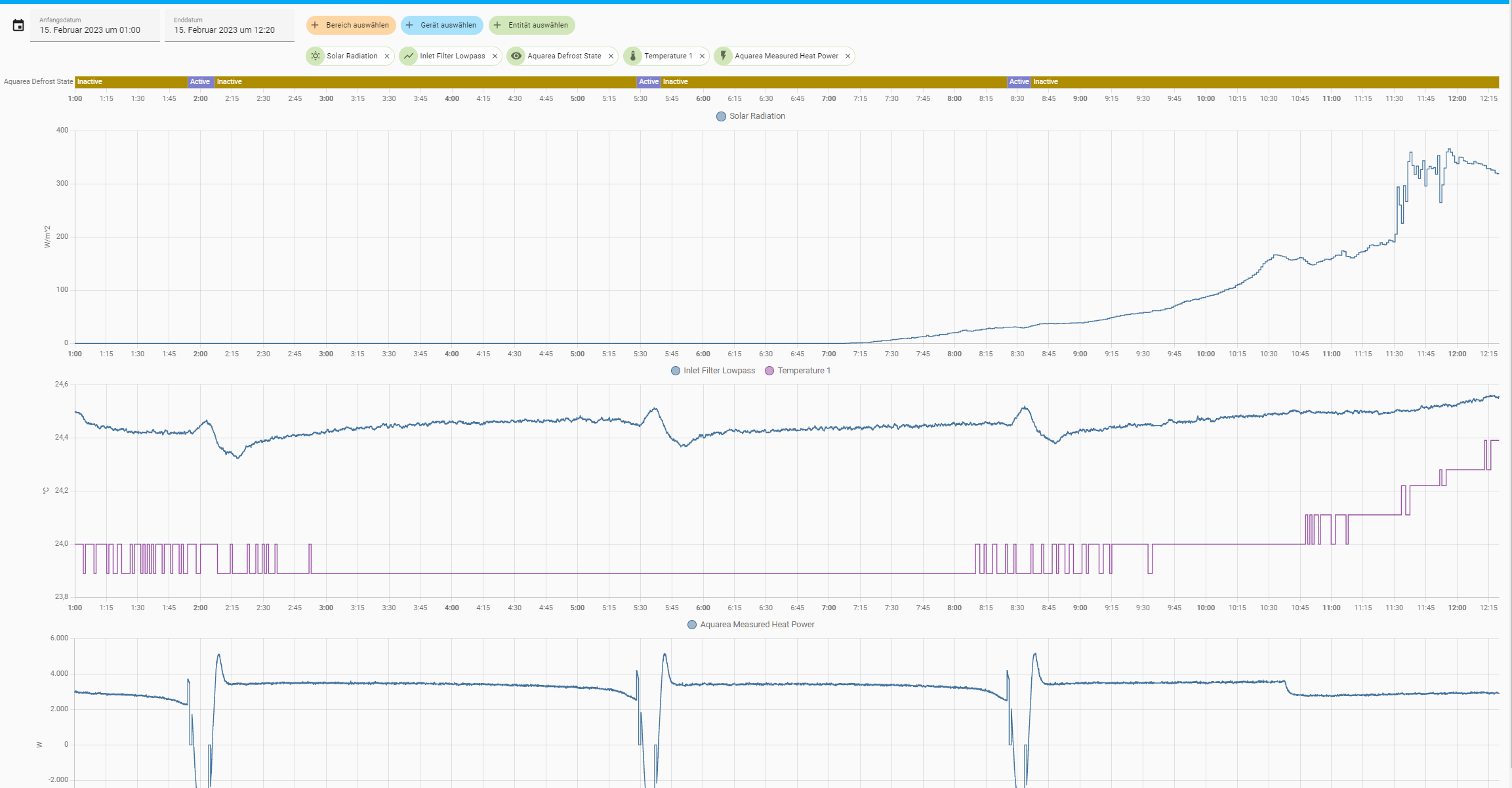
Task: Remove the Solar Radiation entity chip
Action: [387, 56]
